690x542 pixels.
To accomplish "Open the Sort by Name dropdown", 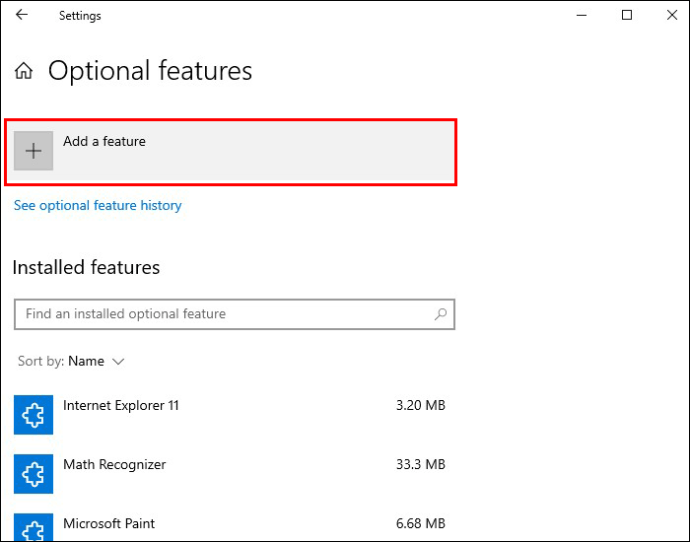I will pos(86,361).
